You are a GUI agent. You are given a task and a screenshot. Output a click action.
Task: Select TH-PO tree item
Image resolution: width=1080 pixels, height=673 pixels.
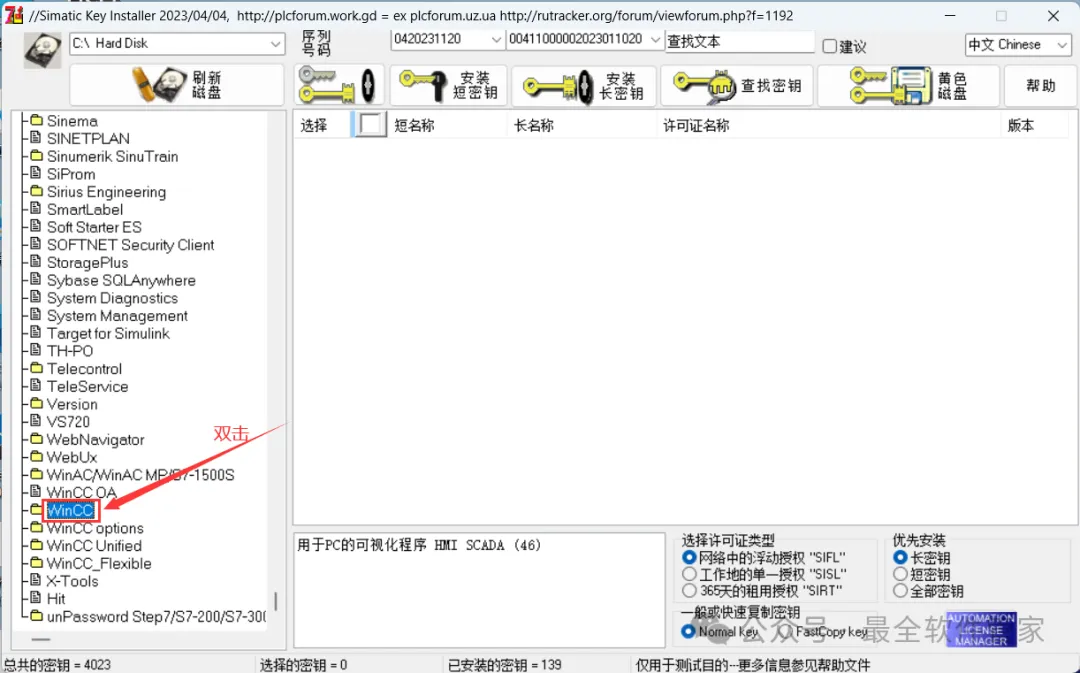click(x=70, y=351)
